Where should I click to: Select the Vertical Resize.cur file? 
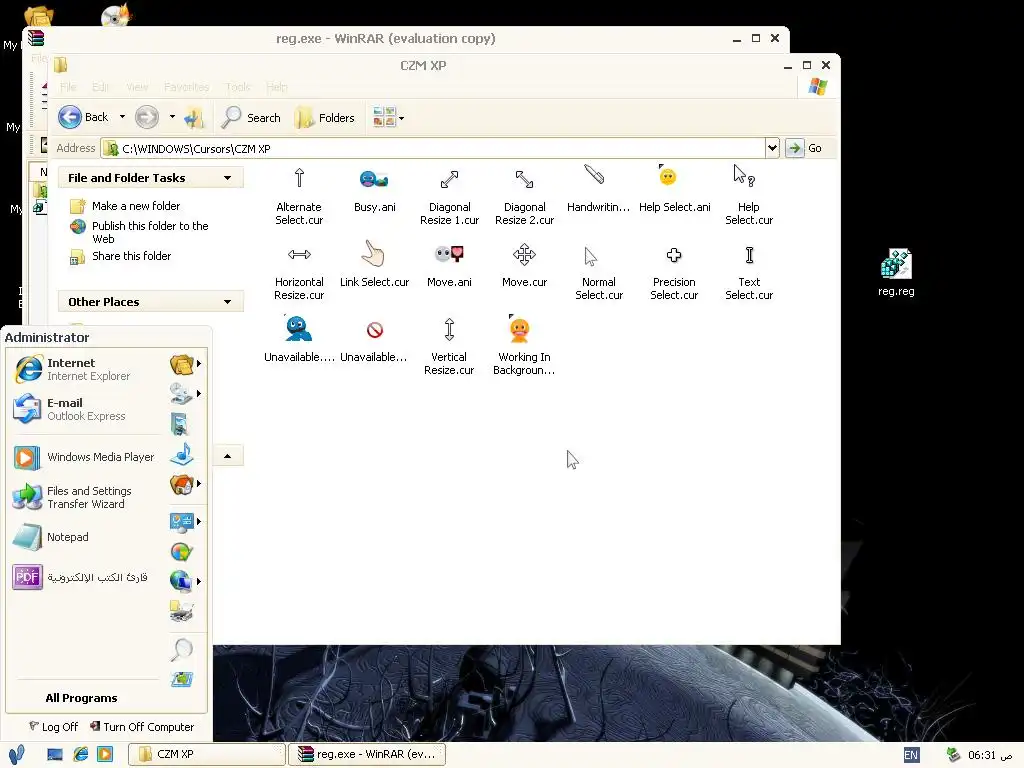click(x=449, y=345)
